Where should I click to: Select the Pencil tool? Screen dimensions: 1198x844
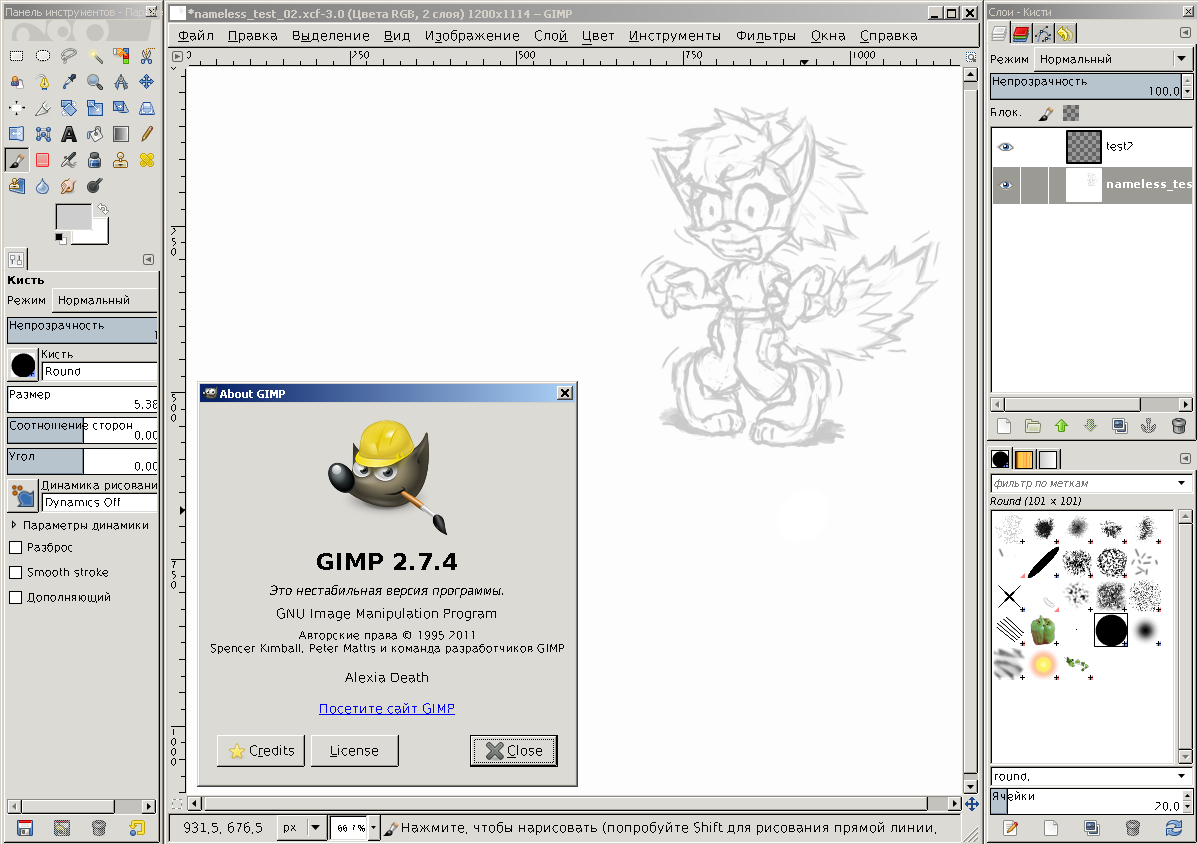click(147, 134)
